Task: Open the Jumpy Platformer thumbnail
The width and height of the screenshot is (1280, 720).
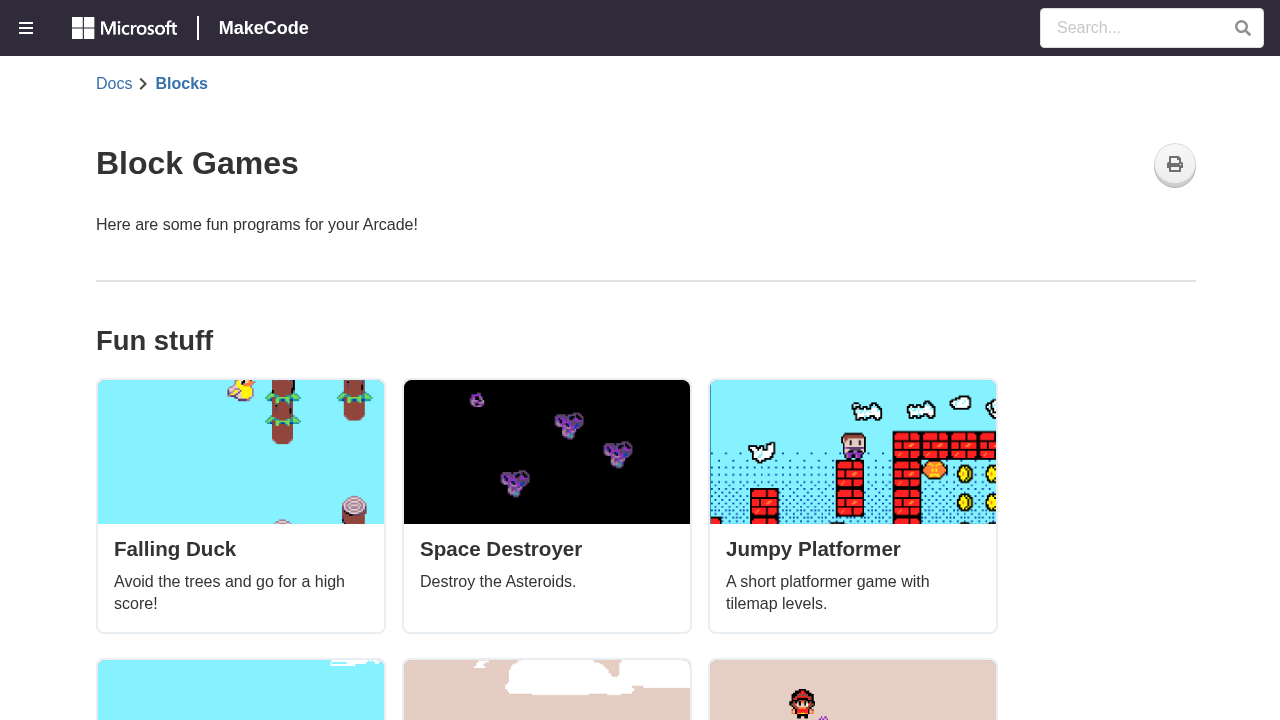Action: click(x=853, y=452)
